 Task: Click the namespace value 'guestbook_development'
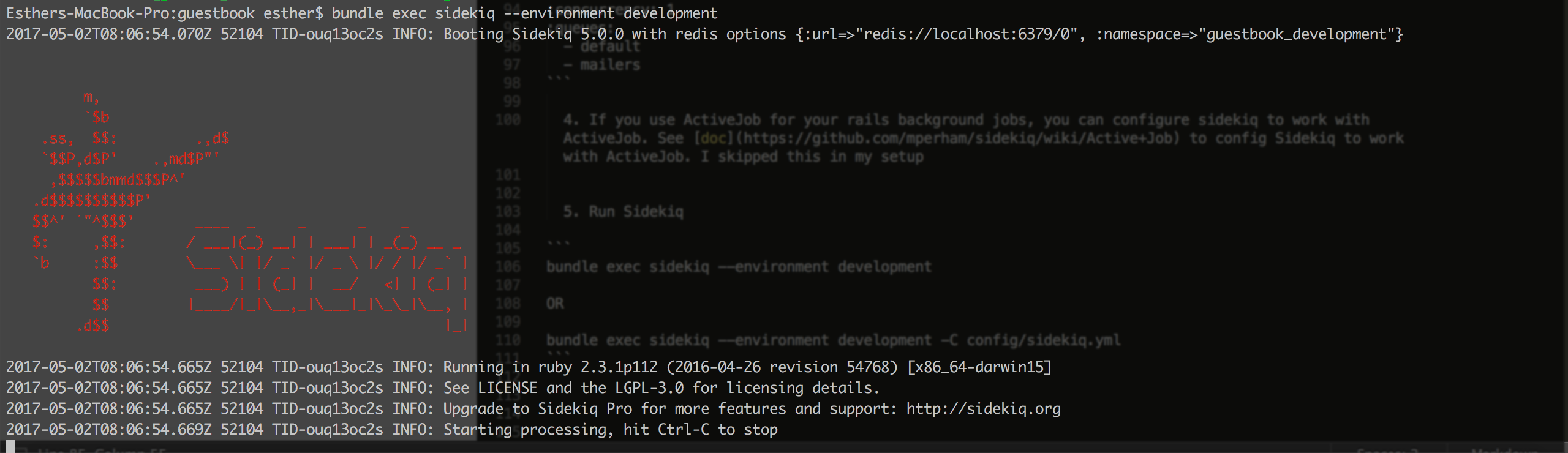1297,34
